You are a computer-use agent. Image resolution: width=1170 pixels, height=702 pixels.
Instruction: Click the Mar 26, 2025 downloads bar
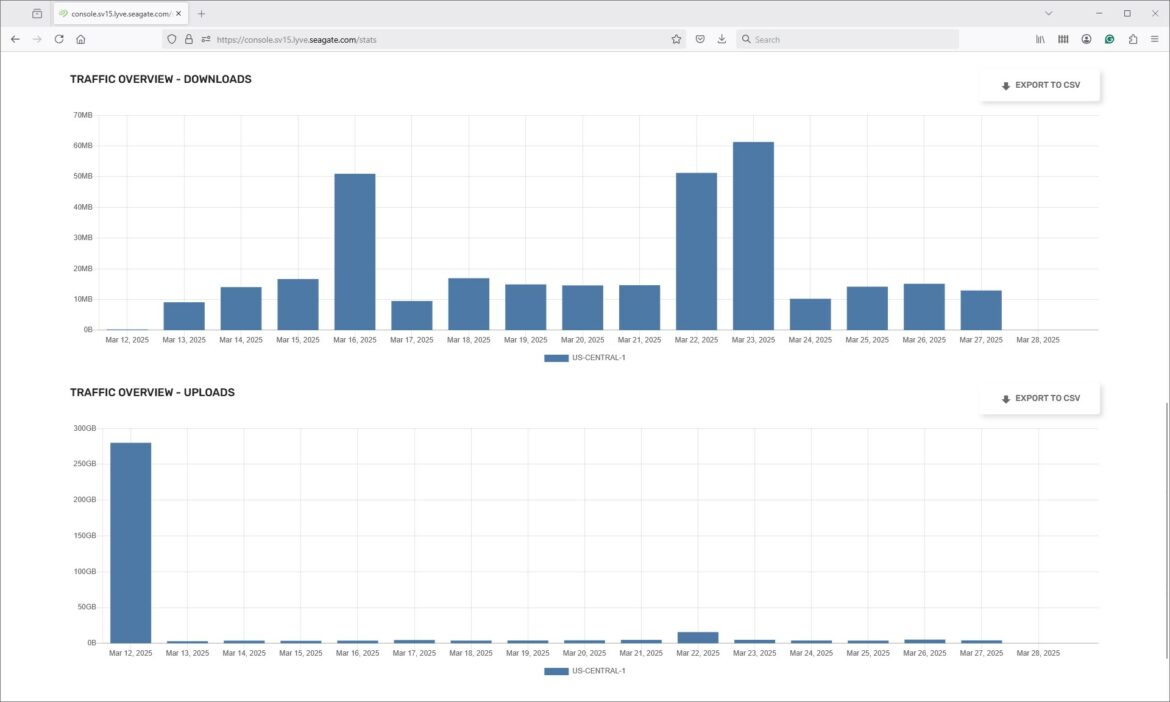tap(924, 307)
